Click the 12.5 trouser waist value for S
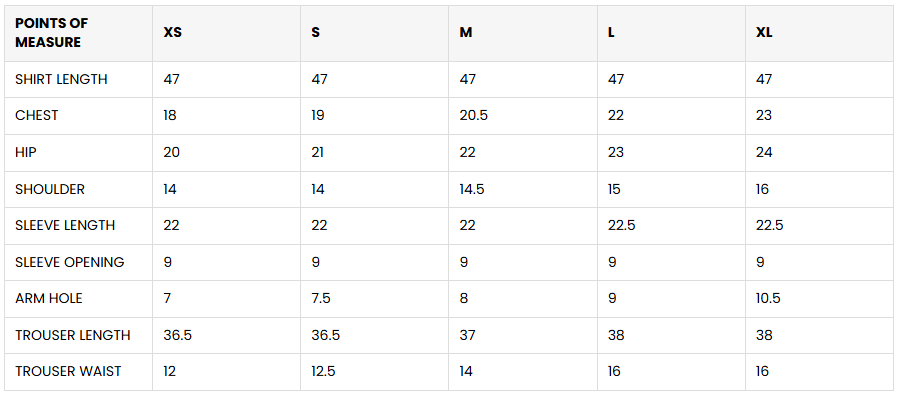The width and height of the screenshot is (901, 401). pyautogui.click(x=325, y=371)
